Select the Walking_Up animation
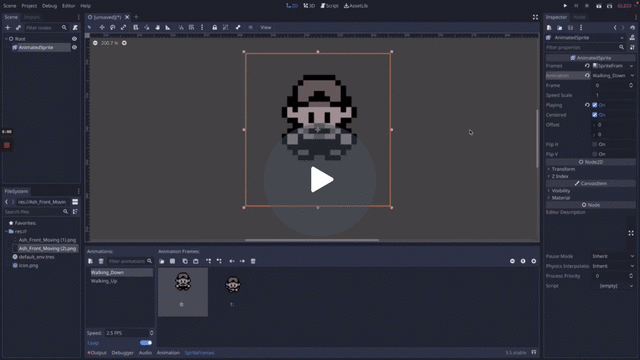The image size is (640, 360). (x=104, y=281)
